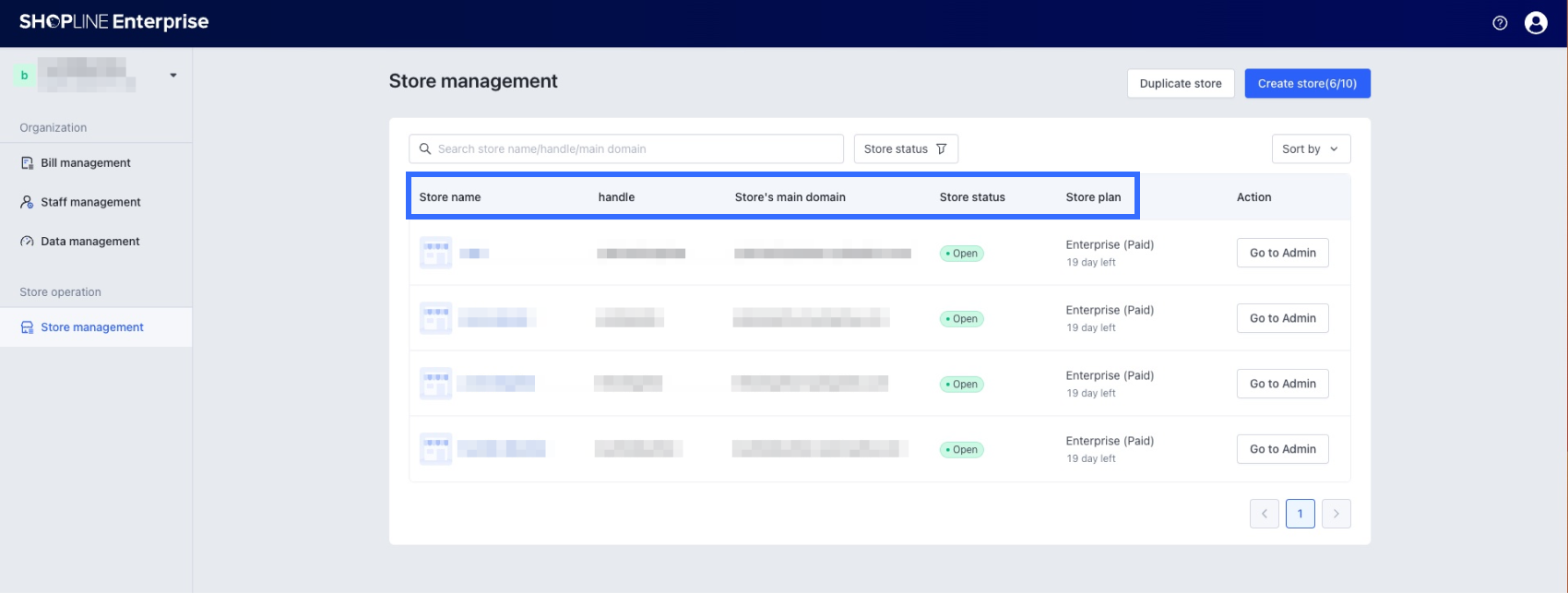Screen dimensions: 1568x593
Task: Click the Open status badge in fourth row
Action: coord(962,450)
